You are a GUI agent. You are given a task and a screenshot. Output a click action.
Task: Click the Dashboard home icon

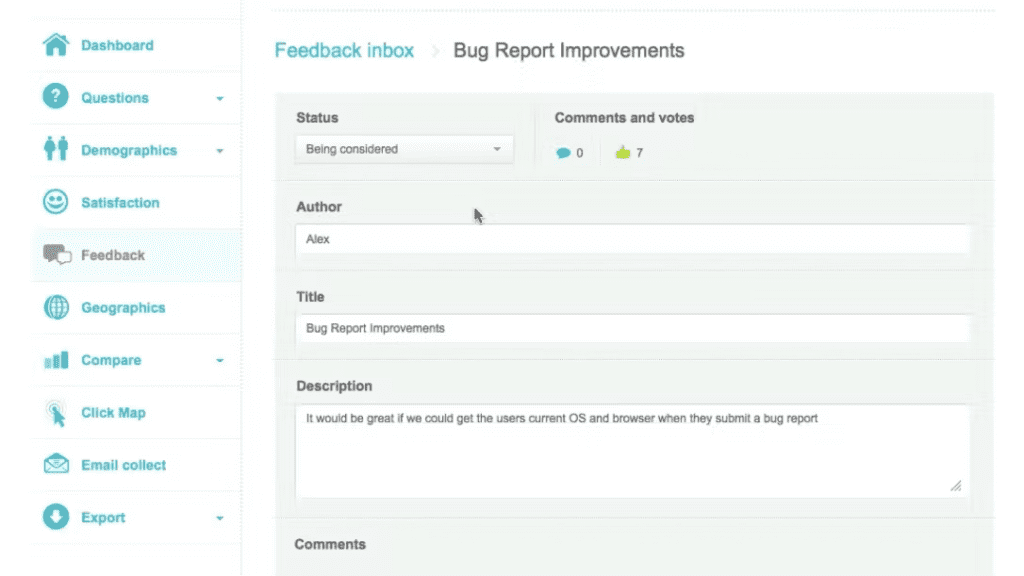(56, 45)
